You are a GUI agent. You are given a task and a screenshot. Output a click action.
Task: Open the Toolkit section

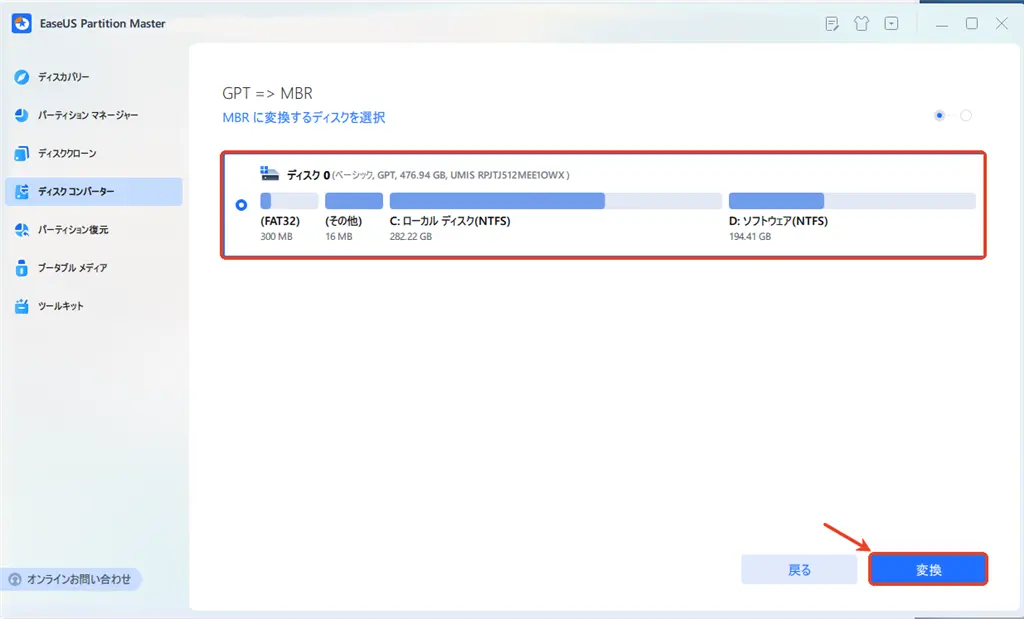[56, 306]
